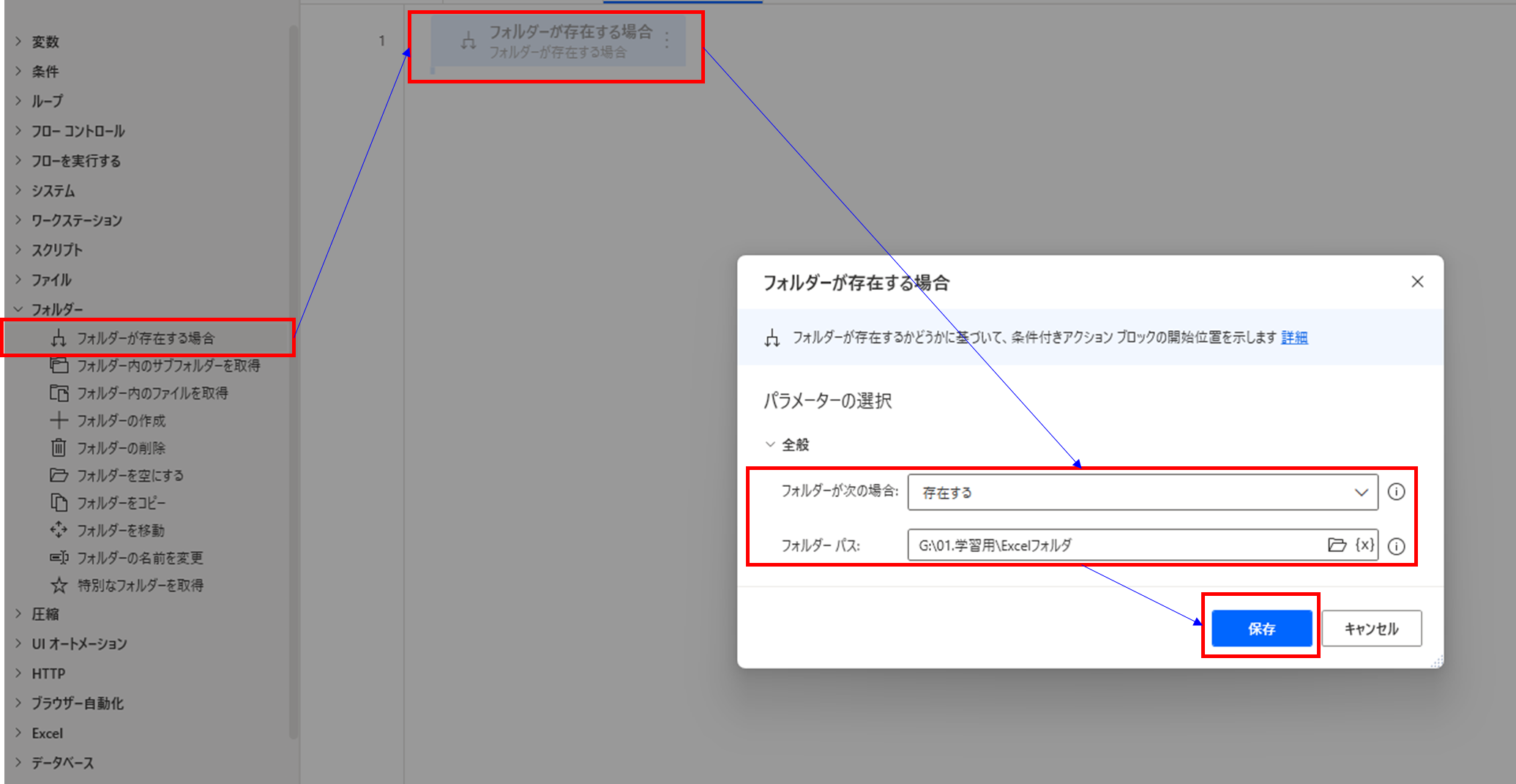
Task: Expand the HTTP category
Action: (18, 673)
